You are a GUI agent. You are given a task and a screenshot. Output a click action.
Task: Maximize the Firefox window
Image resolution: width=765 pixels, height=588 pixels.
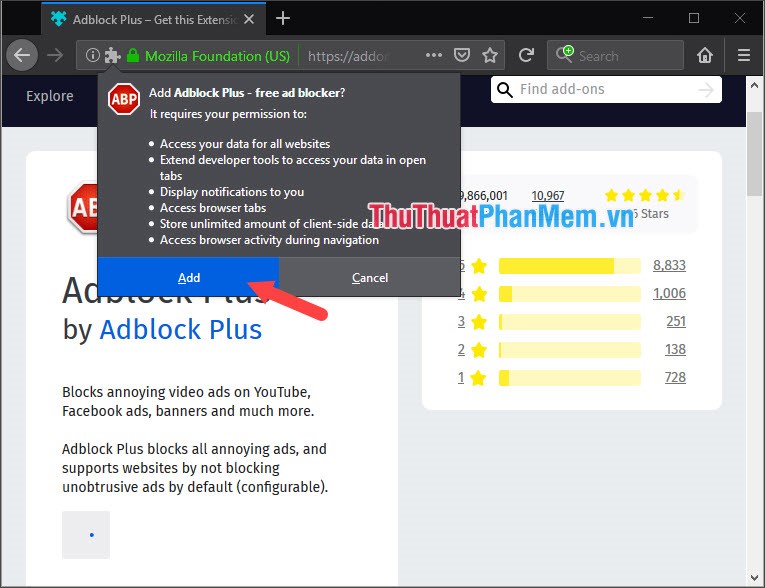point(694,18)
